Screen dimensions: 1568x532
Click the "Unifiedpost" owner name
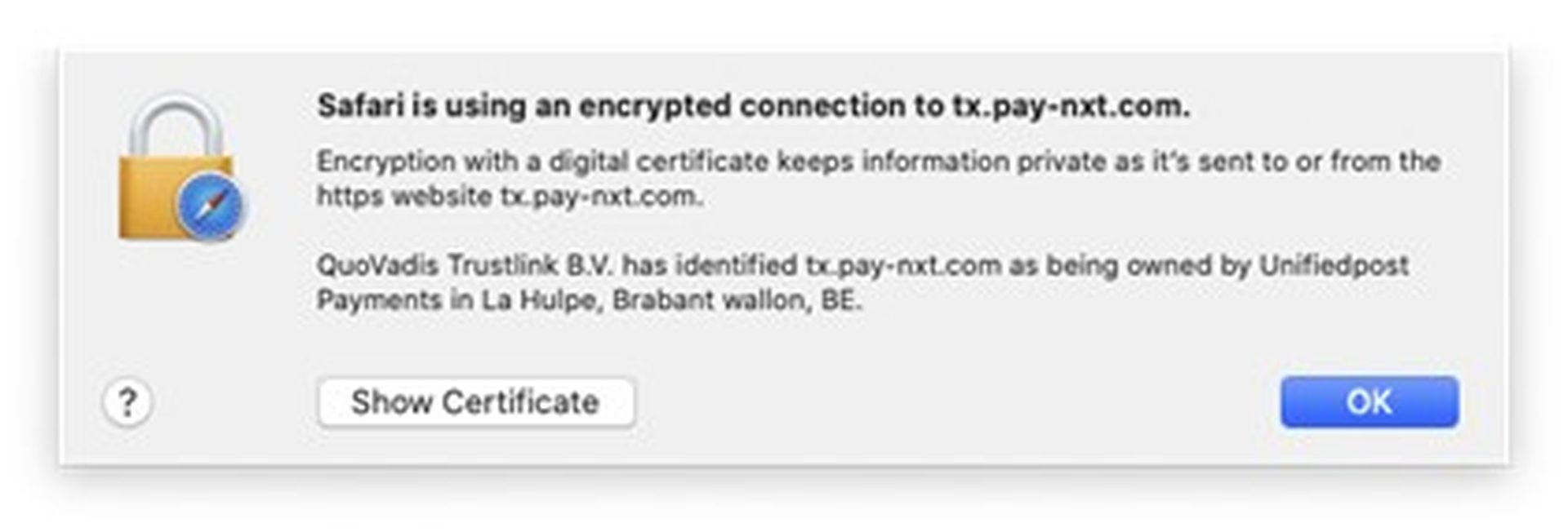coord(1333,265)
